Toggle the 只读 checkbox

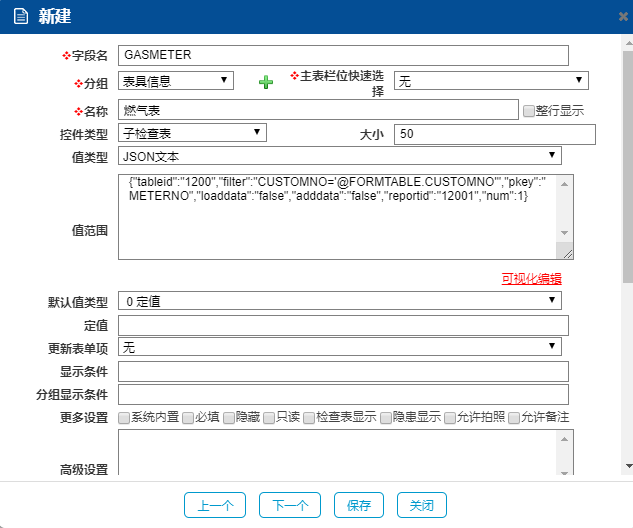click(x=269, y=417)
